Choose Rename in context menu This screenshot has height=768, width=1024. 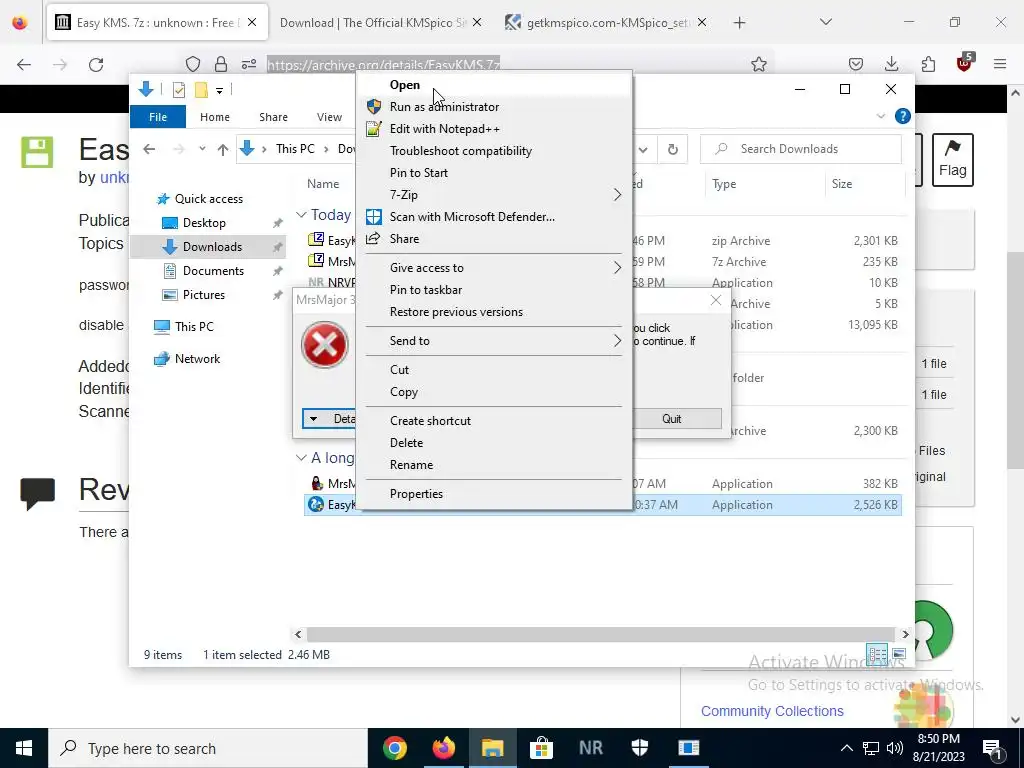(x=411, y=465)
